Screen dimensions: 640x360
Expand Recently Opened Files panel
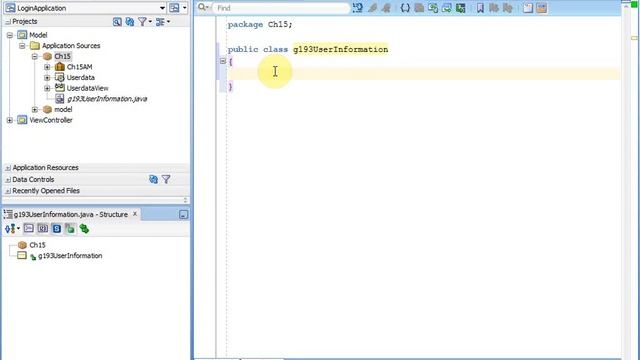pyautogui.click(x=8, y=191)
